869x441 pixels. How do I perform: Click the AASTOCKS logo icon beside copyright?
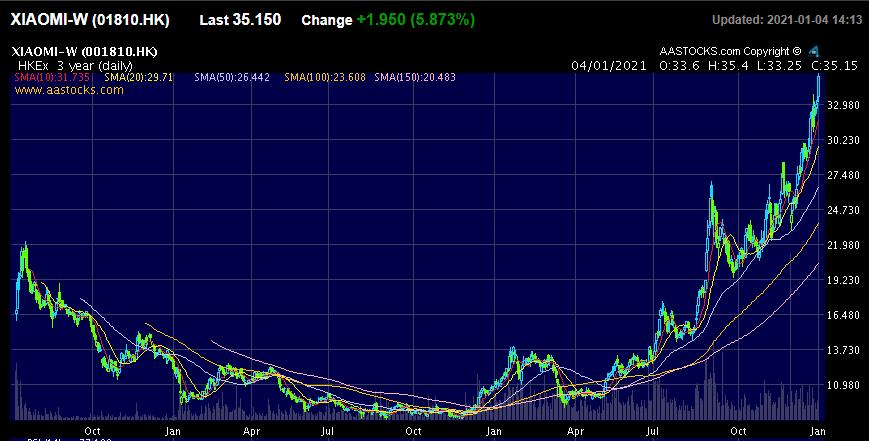(814, 51)
